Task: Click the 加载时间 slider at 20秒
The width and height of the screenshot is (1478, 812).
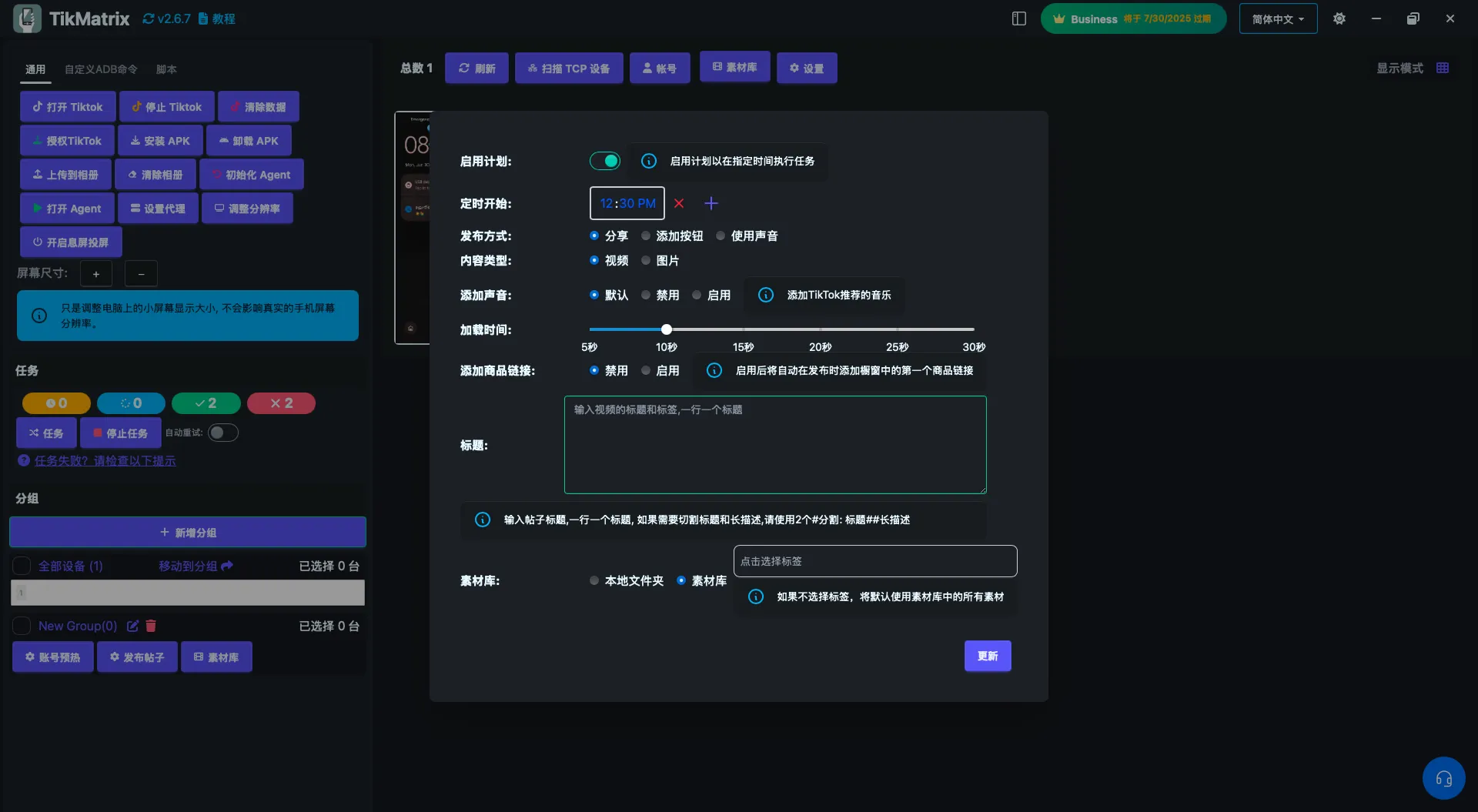Action: [x=820, y=329]
